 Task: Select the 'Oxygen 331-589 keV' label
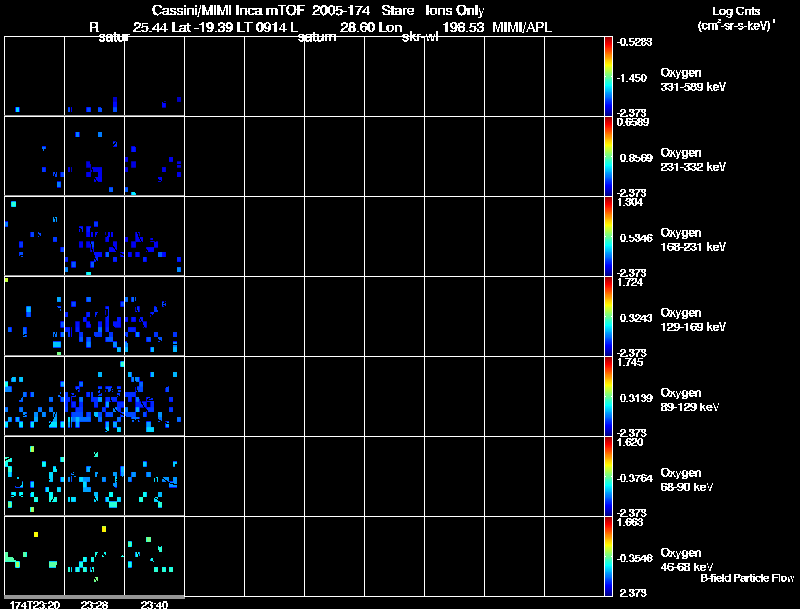pyautogui.click(x=693, y=80)
